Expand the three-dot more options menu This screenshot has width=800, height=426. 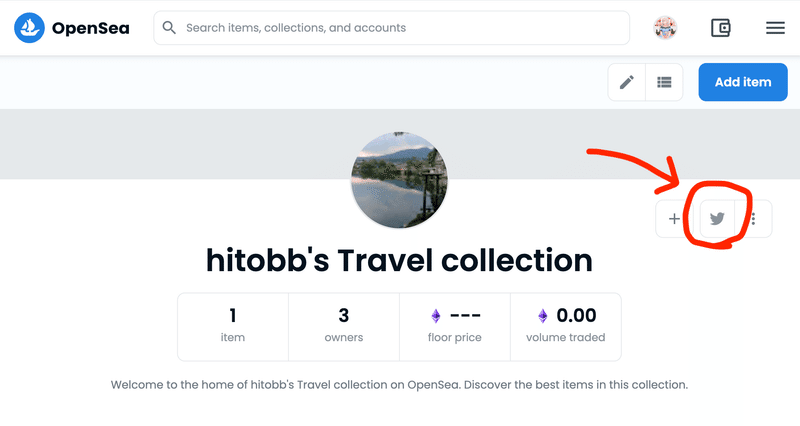(754, 219)
